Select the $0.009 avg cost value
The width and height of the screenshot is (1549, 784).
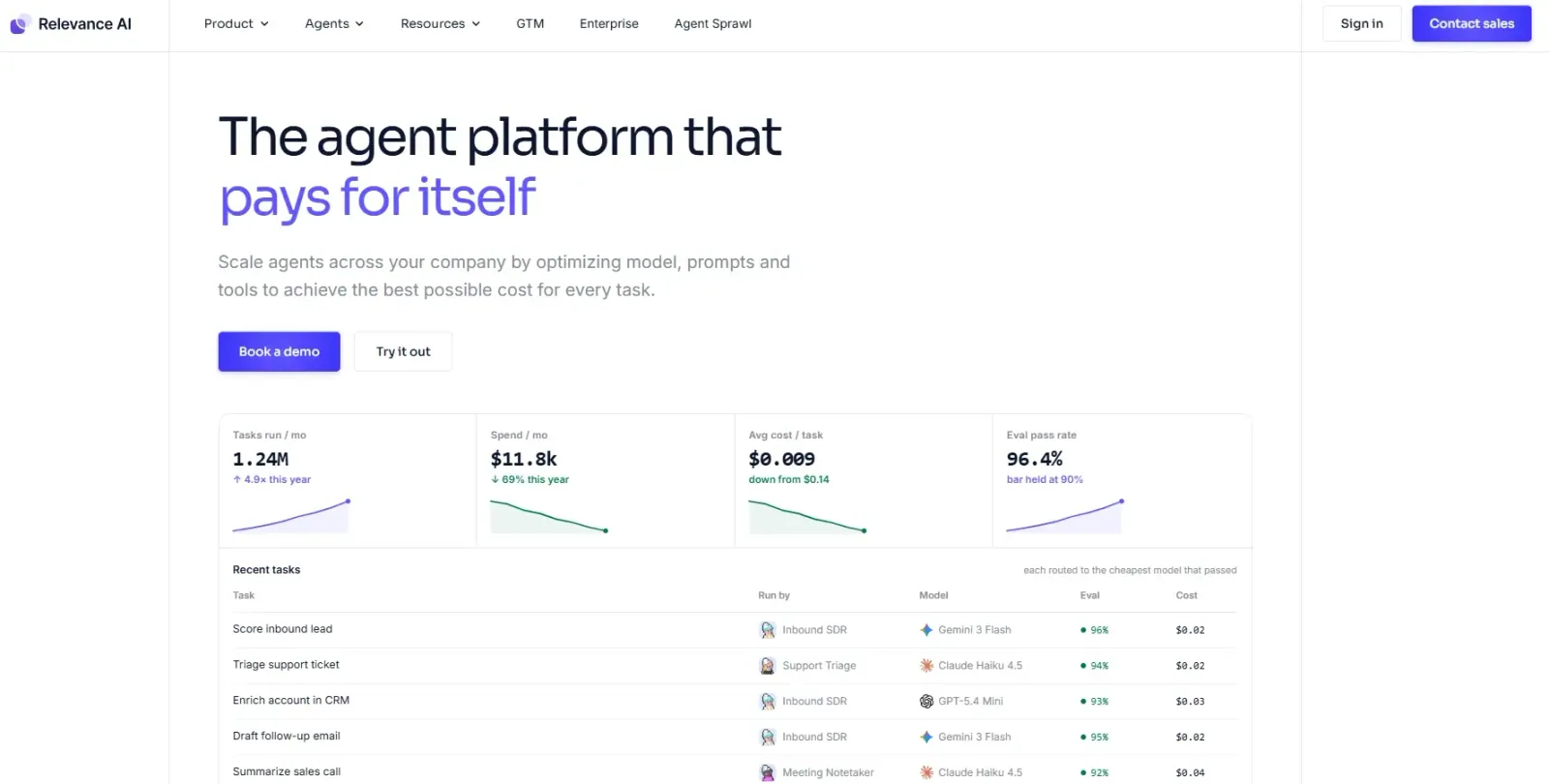[781, 459]
